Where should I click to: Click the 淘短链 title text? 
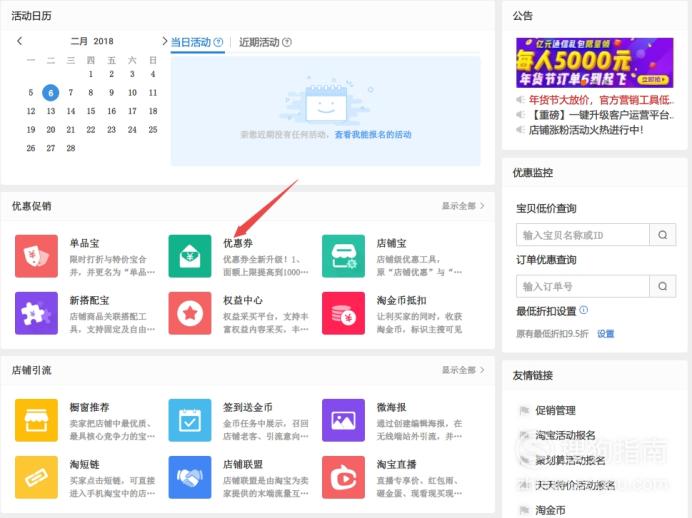click(85, 464)
